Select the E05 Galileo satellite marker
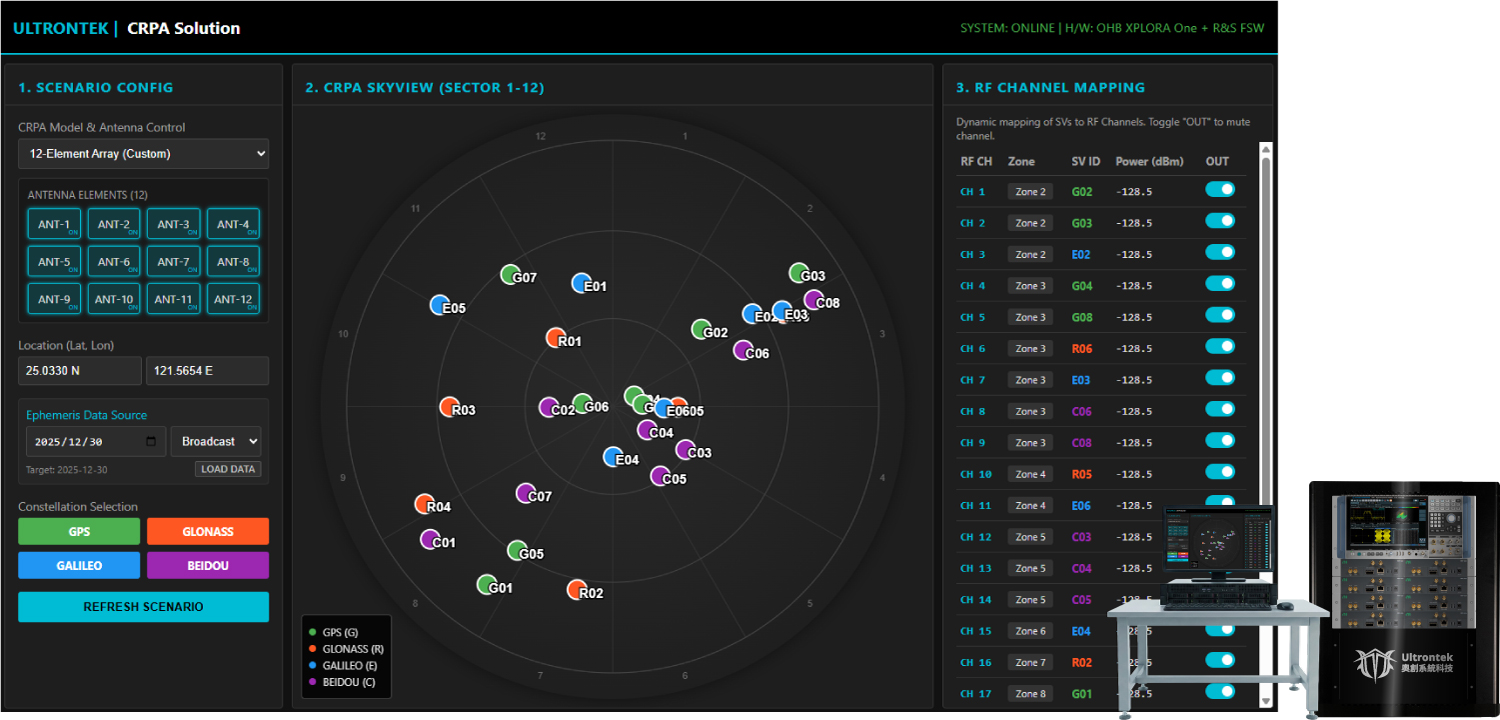Image resolution: width=1500 pixels, height=720 pixels. click(x=439, y=306)
